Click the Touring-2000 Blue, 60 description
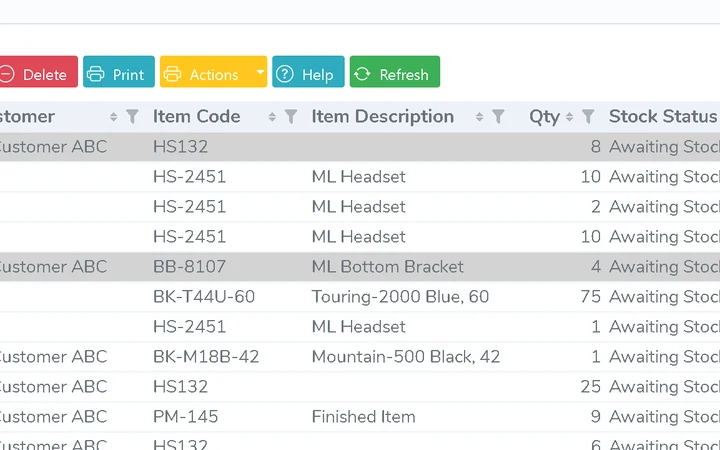This screenshot has height=450, width=720. (400, 297)
